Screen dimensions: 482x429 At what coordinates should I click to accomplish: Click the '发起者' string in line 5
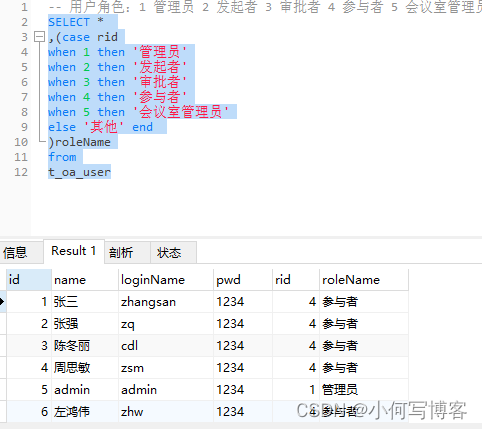160,67
